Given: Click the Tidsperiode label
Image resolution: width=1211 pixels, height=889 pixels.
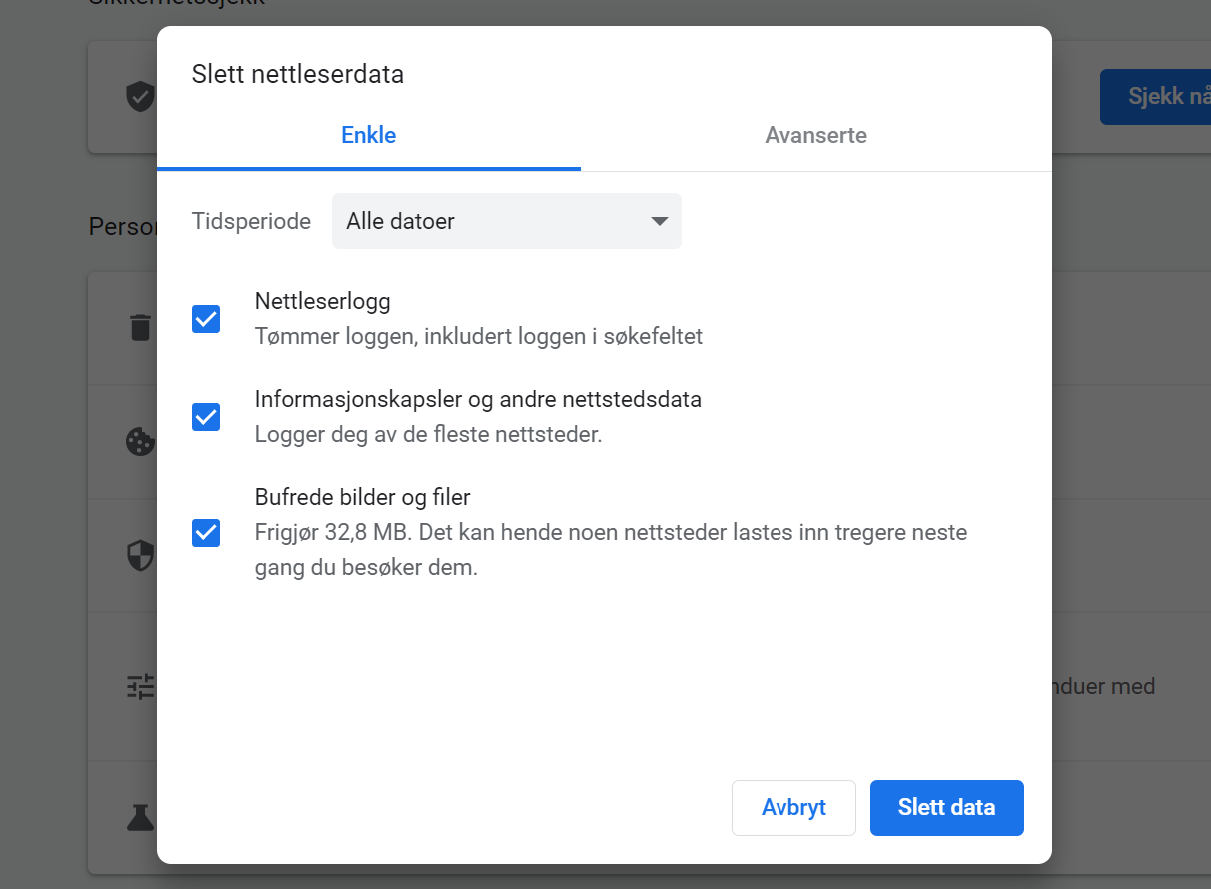Looking at the screenshot, I should coord(252,221).
